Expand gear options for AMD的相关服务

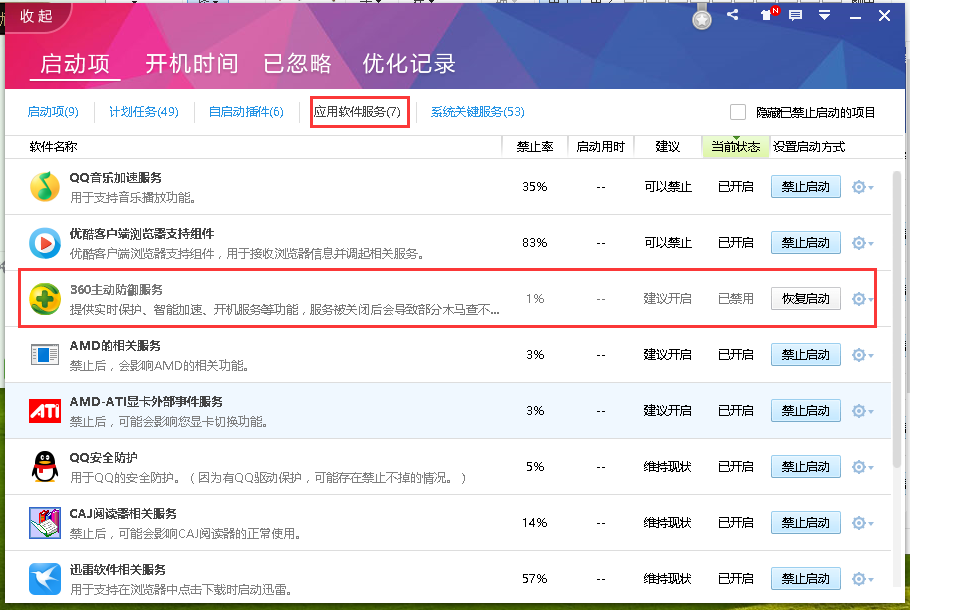coord(862,355)
